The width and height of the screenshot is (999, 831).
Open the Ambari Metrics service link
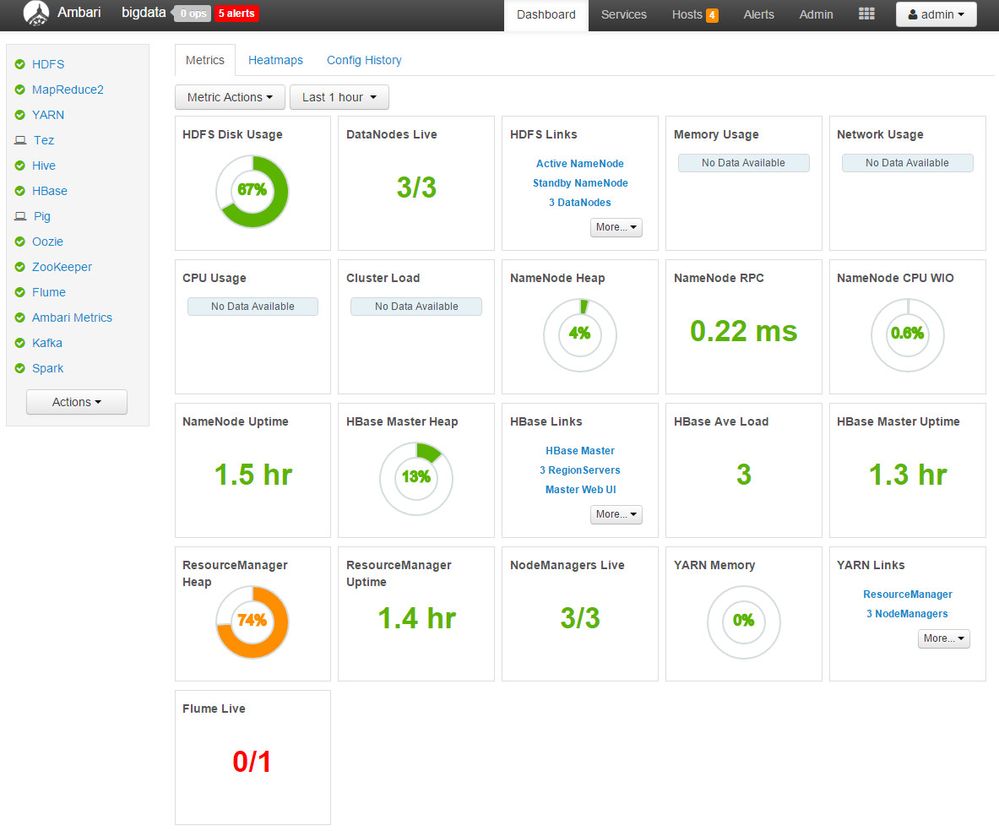[x=72, y=317]
